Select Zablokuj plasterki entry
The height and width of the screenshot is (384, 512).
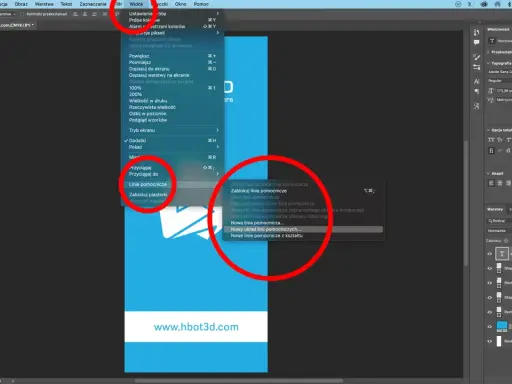(172, 195)
